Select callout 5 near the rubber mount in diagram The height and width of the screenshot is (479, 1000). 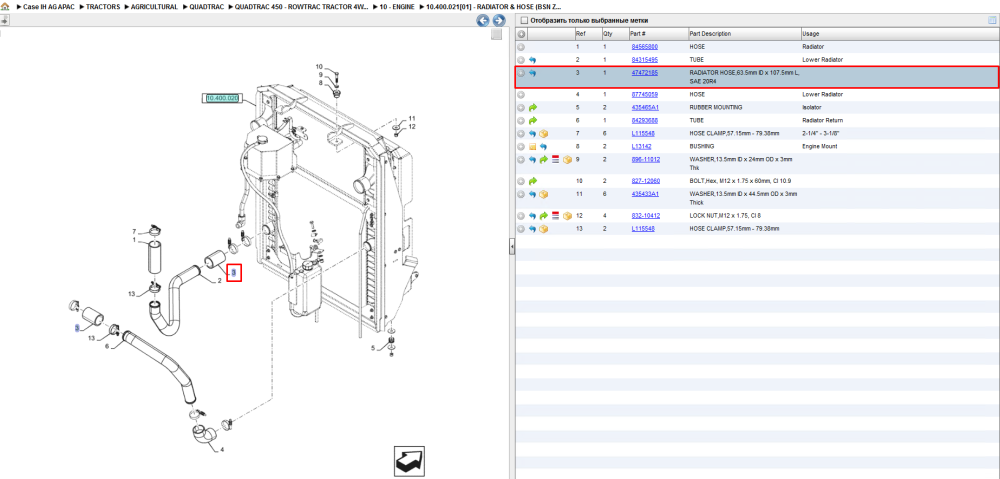coord(374,348)
